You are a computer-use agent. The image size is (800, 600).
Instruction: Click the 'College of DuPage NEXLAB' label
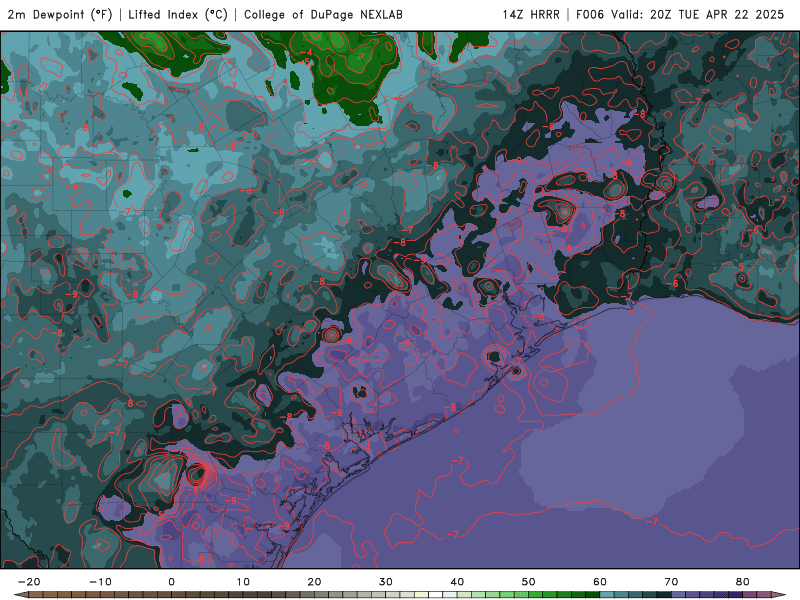pyautogui.click(x=323, y=14)
